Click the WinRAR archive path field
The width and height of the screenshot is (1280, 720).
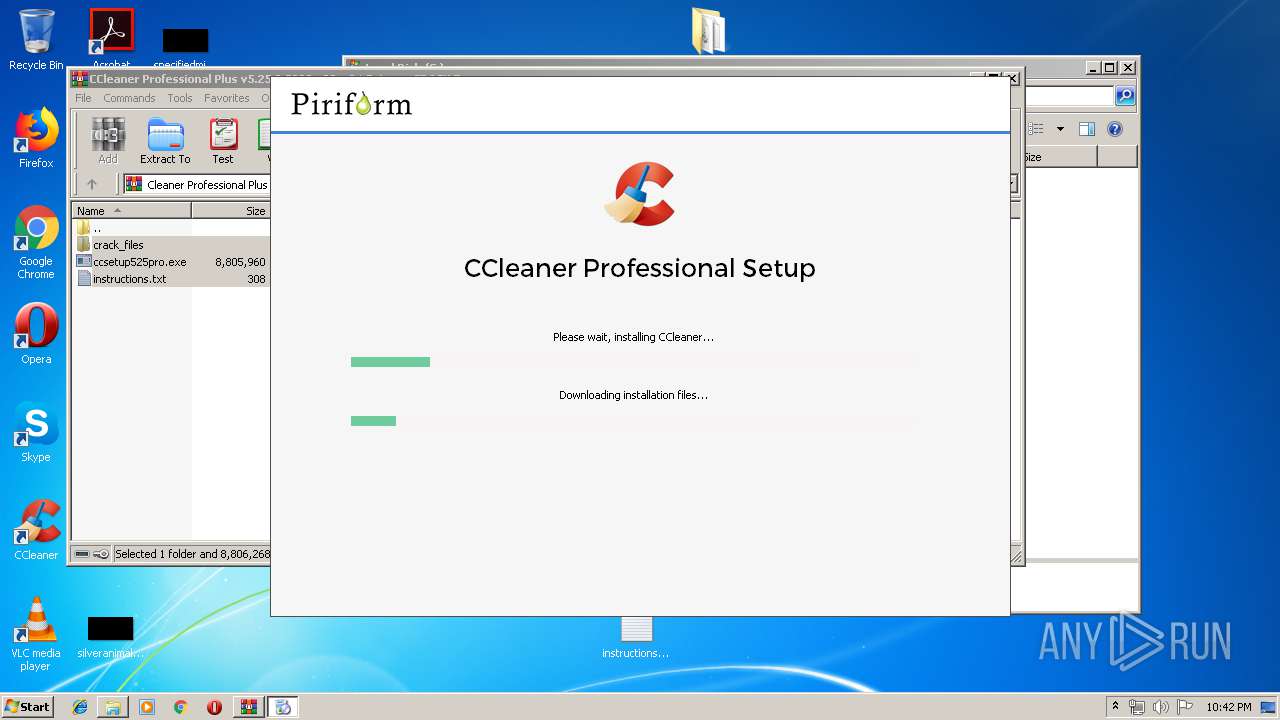click(x=198, y=184)
